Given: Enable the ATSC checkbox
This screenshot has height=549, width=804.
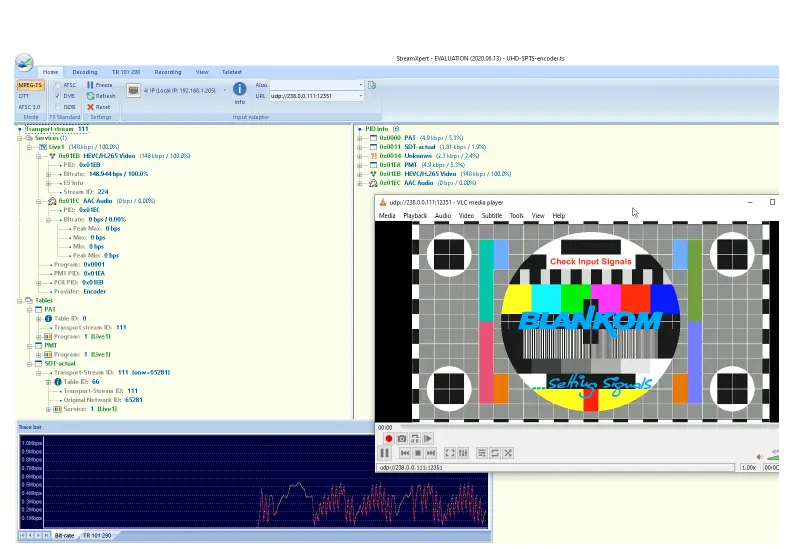Looking at the screenshot, I should point(58,85).
